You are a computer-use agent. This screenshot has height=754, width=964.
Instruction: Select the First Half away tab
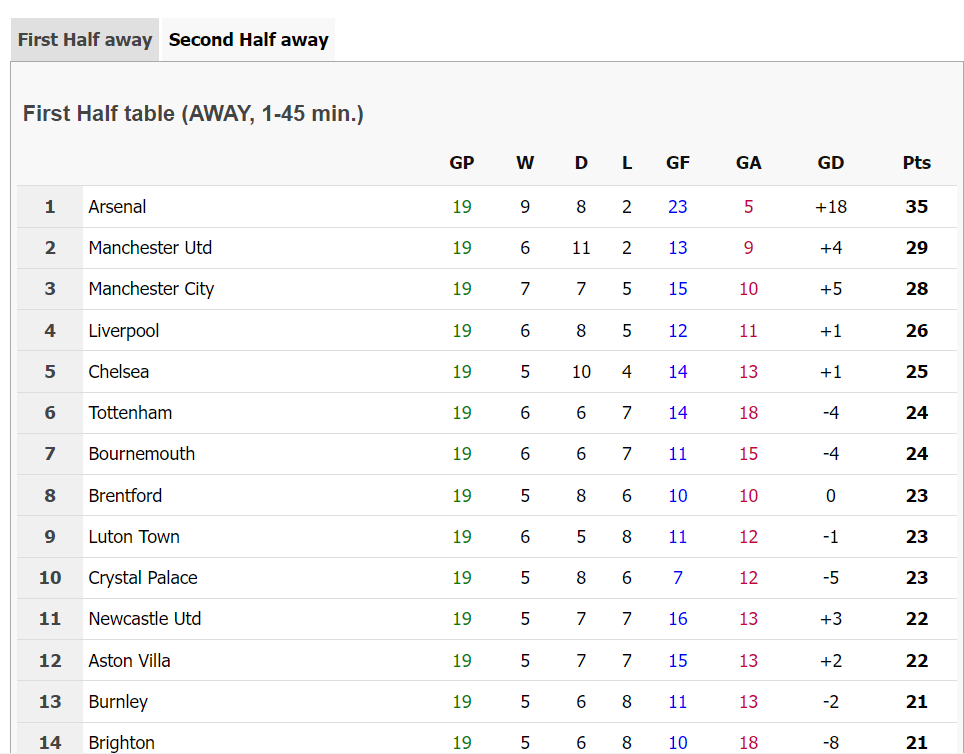point(85,40)
